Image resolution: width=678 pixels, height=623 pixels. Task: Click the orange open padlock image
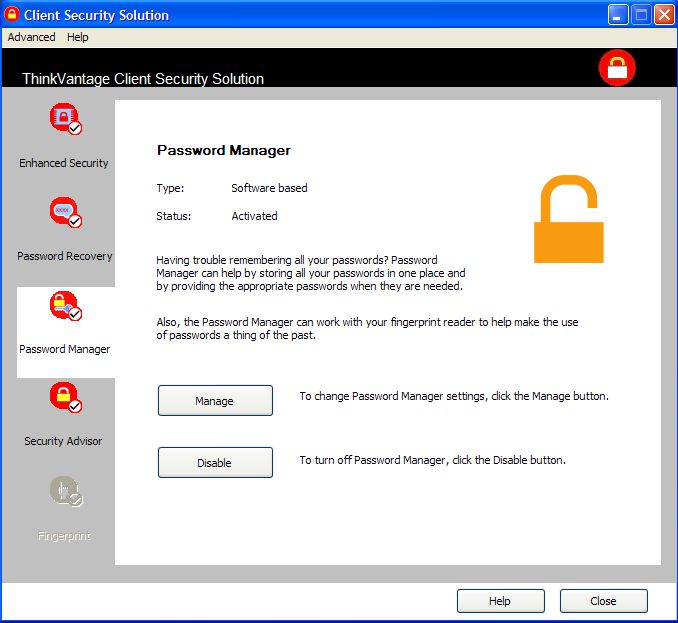coord(569,219)
